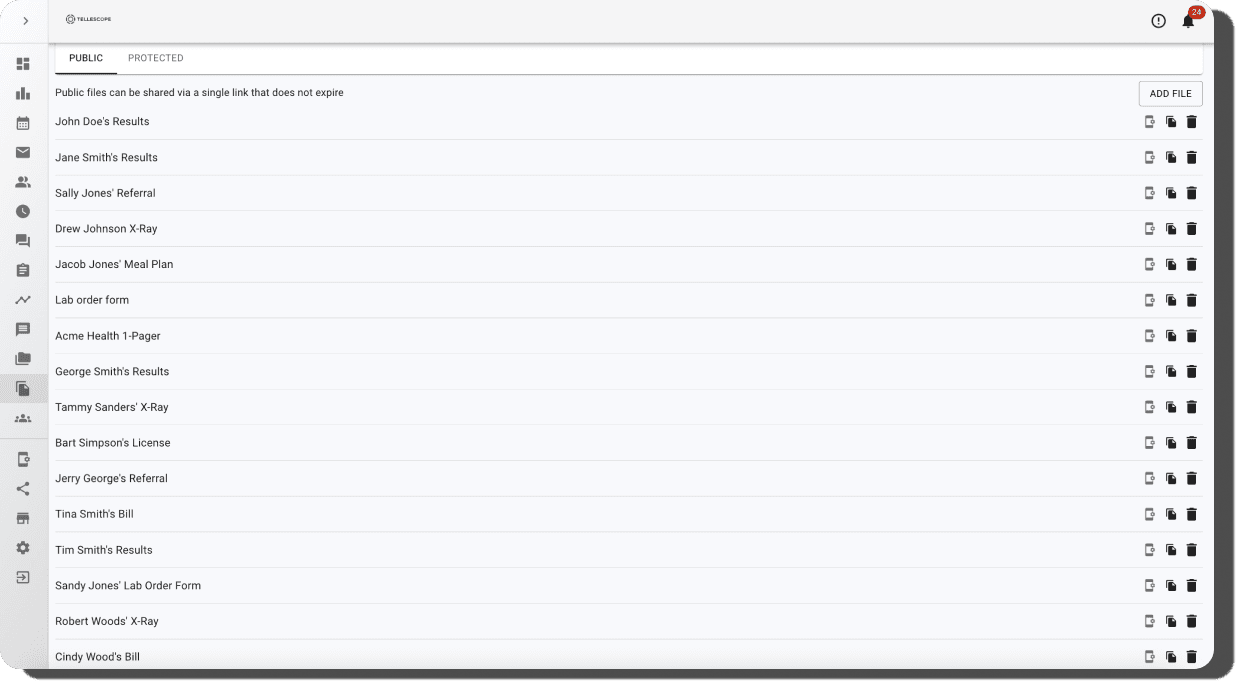Open the calendar icon in sidebar
Screen dimensions: 1236x681
23,124
